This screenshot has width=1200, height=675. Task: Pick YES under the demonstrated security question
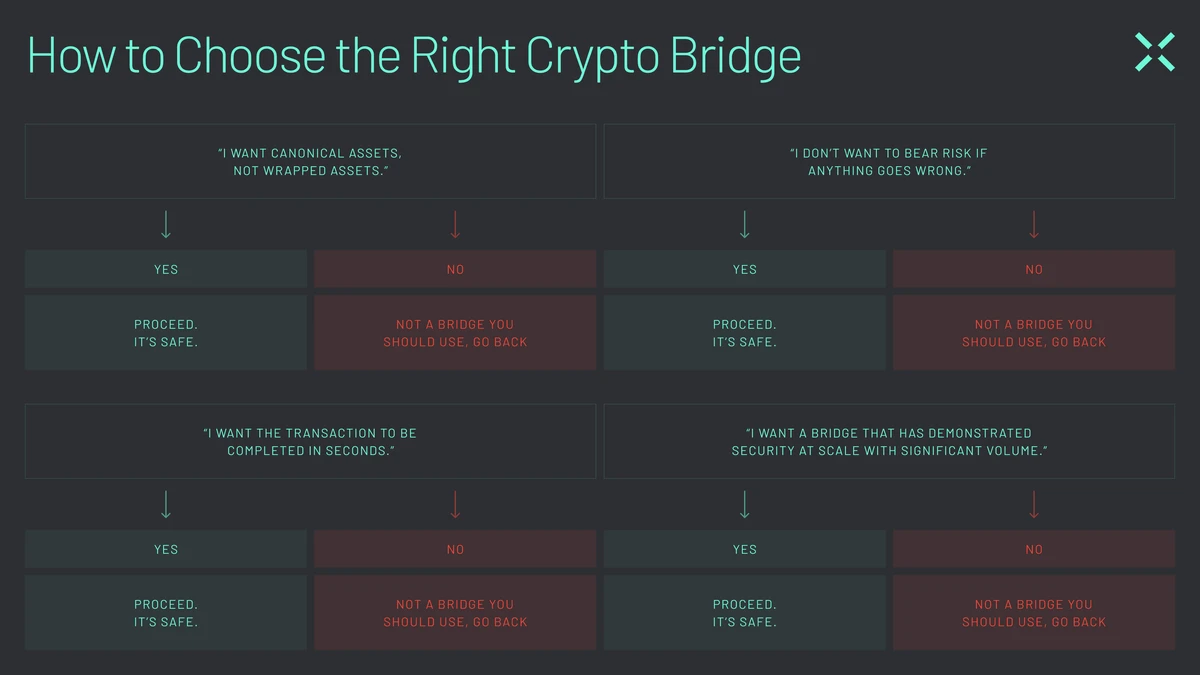tap(744, 549)
